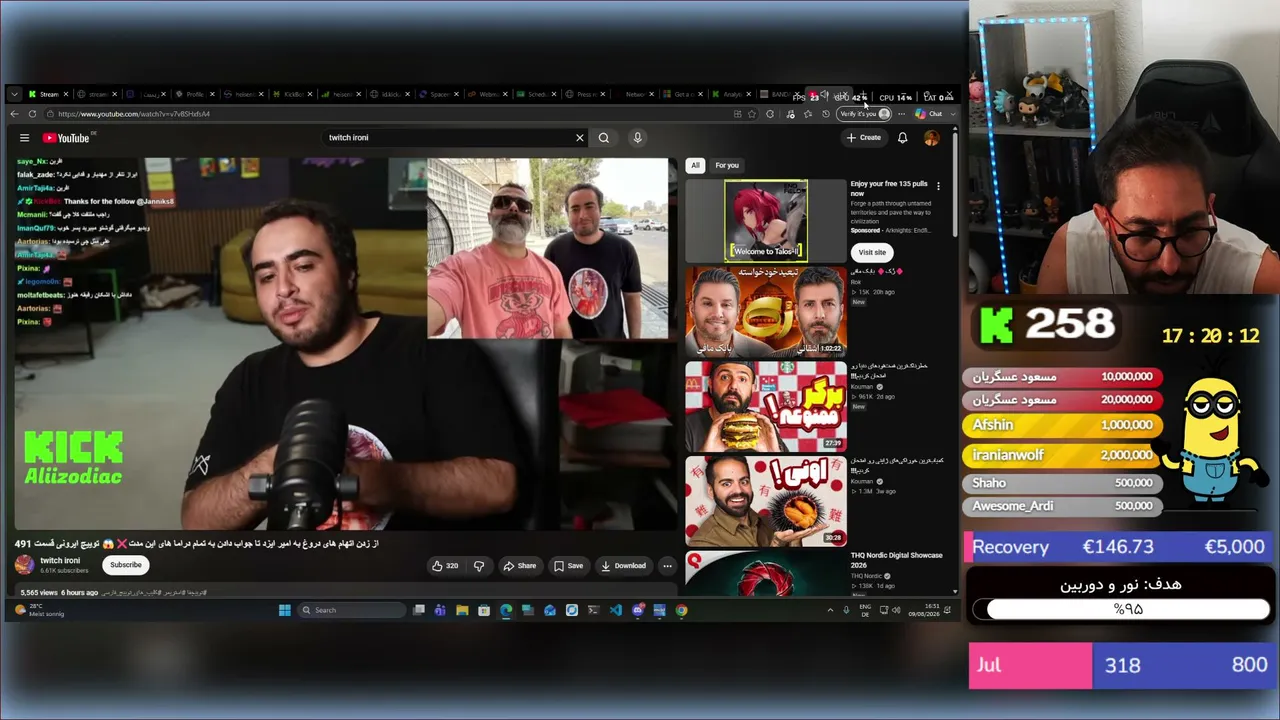Viewport: 1280px width, 720px height.
Task: Open the browser tab search dropdown
Action: coord(13,95)
